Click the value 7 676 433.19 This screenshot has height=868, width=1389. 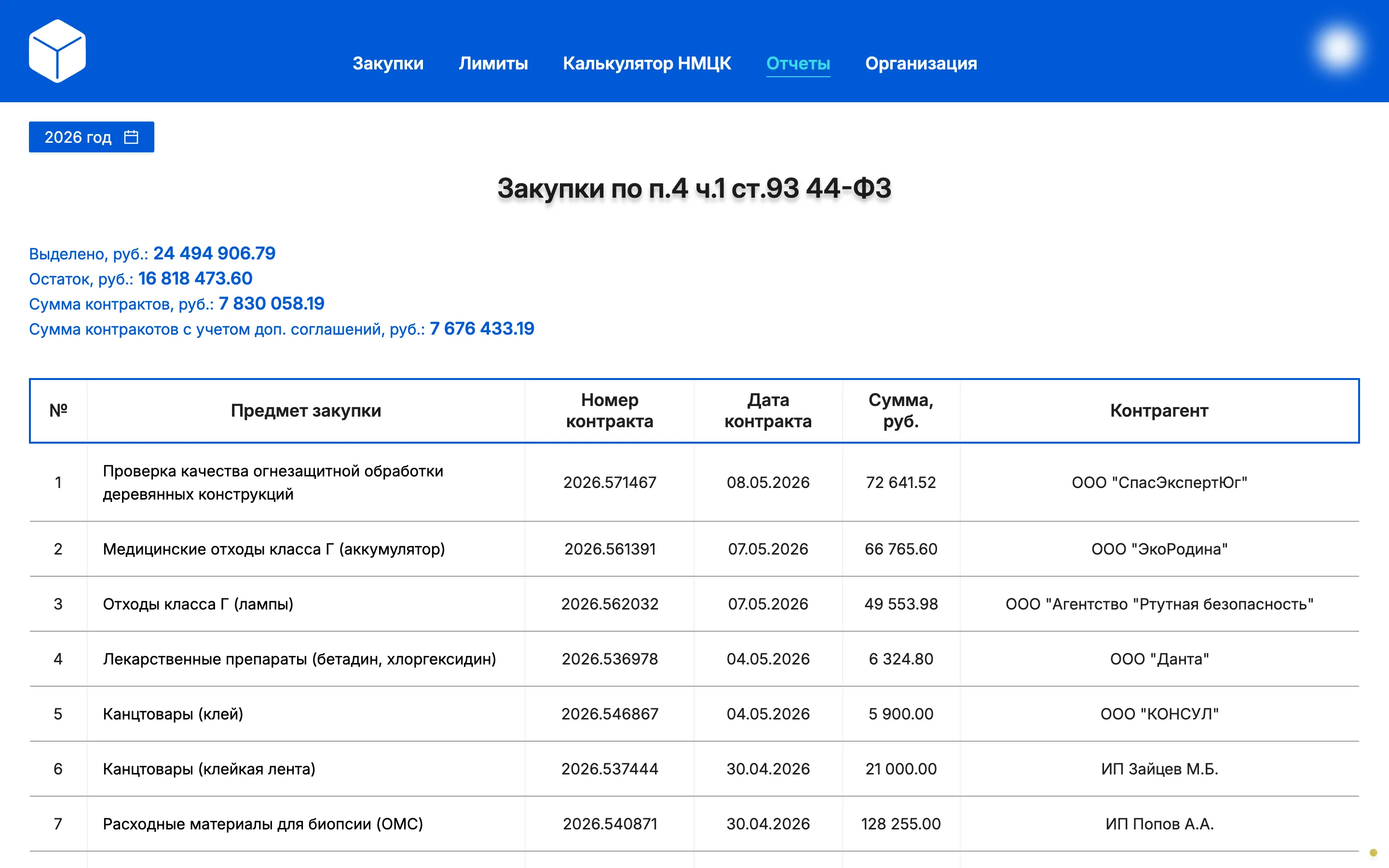coord(482,329)
